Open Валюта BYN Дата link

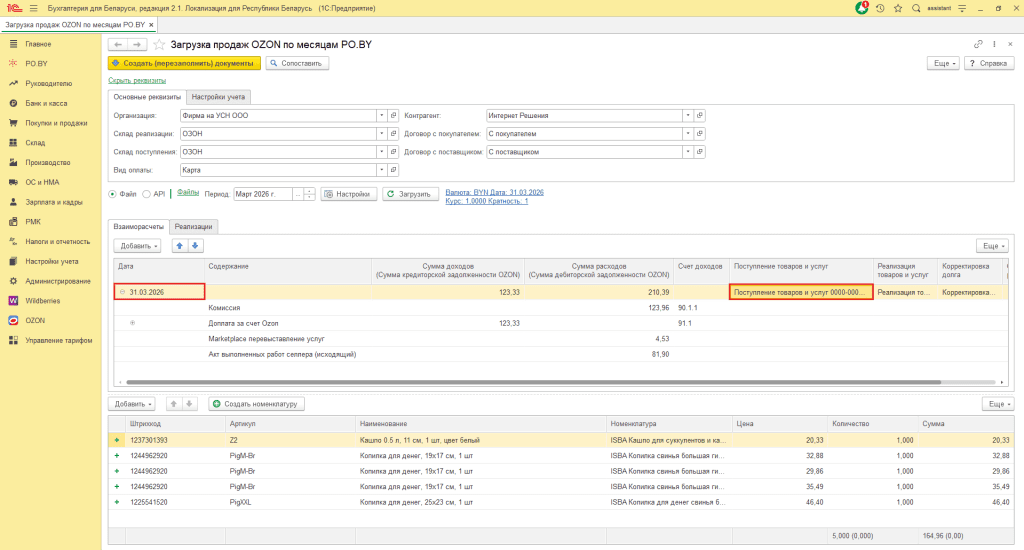494,192
